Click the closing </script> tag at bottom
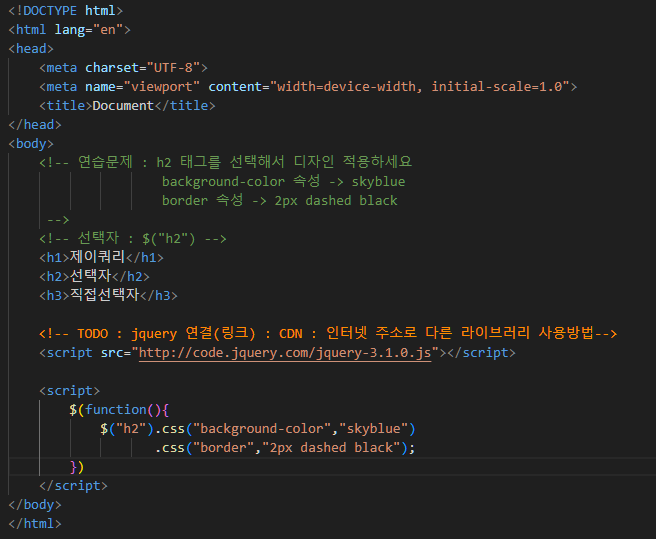The image size is (656, 539). (73, 486)
